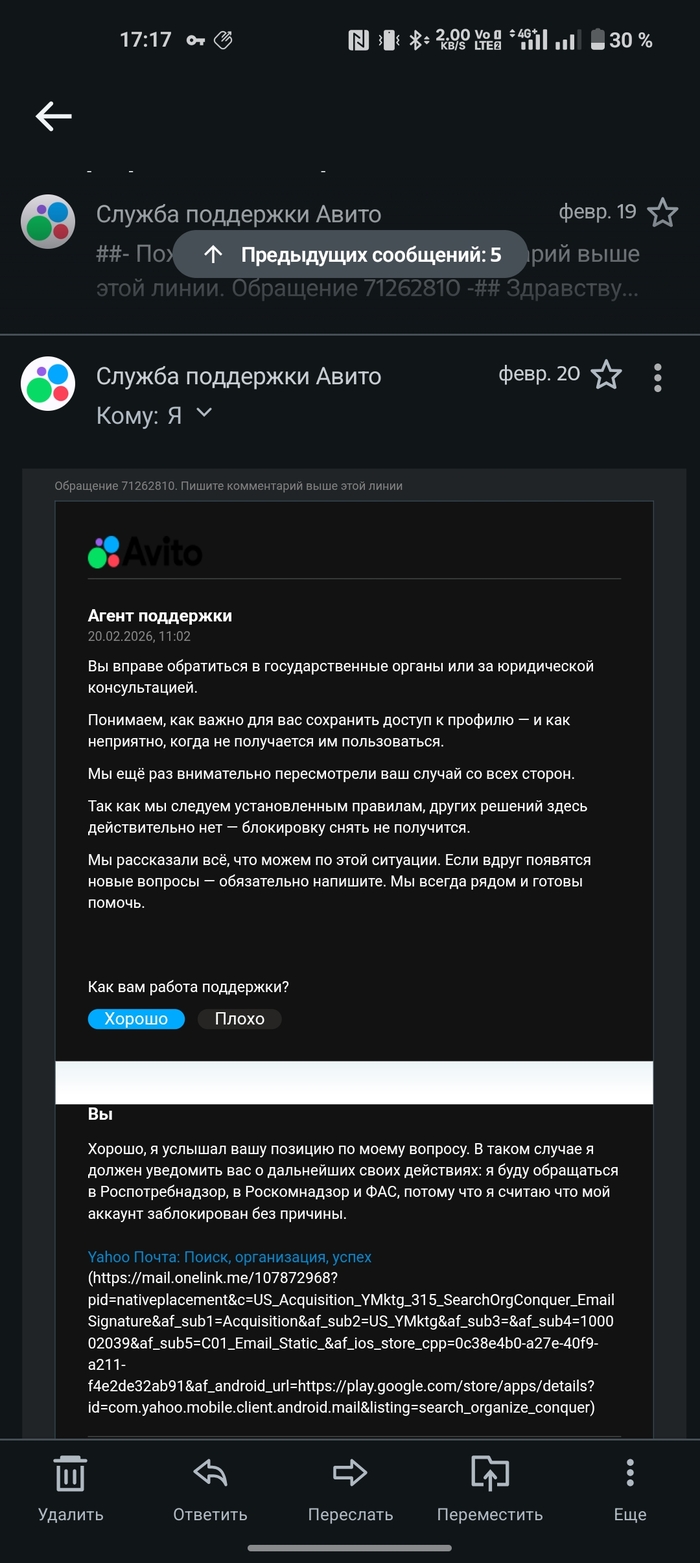Screen dimensions: 700x1563
Task: Open the Yahoo Почта signature link
Action: (229, 1257)
